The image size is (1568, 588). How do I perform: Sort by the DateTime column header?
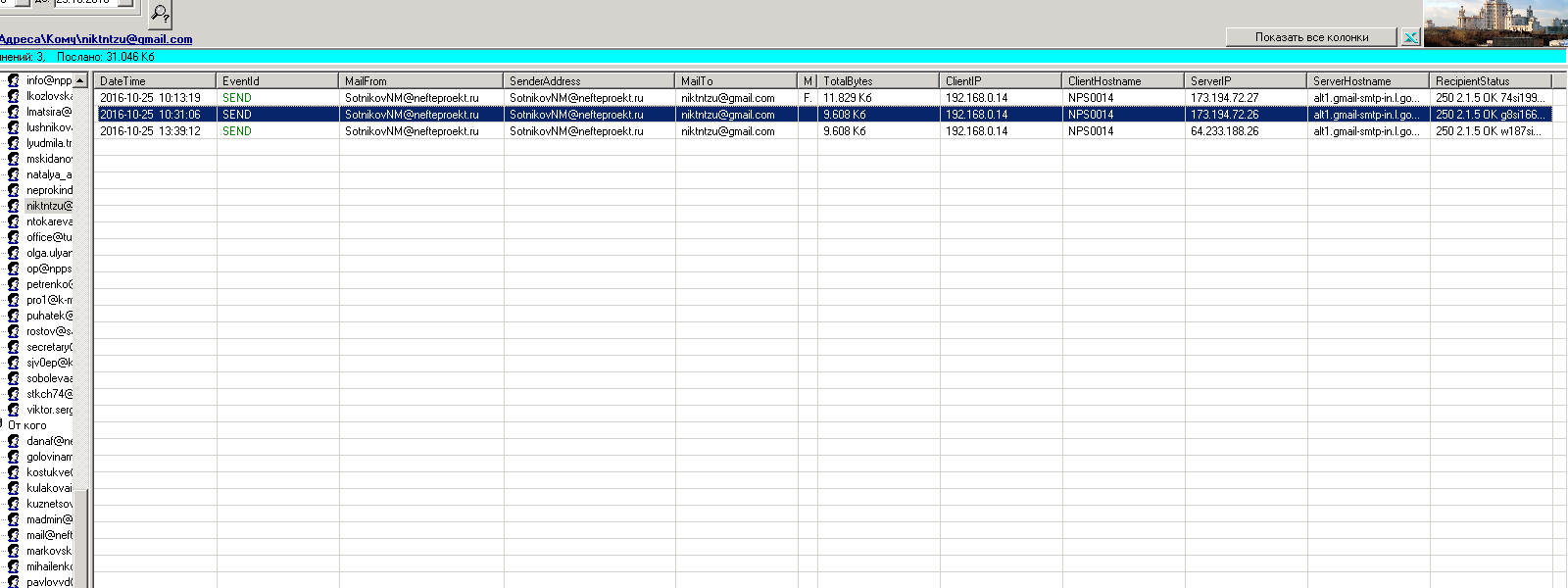(155, 80)
